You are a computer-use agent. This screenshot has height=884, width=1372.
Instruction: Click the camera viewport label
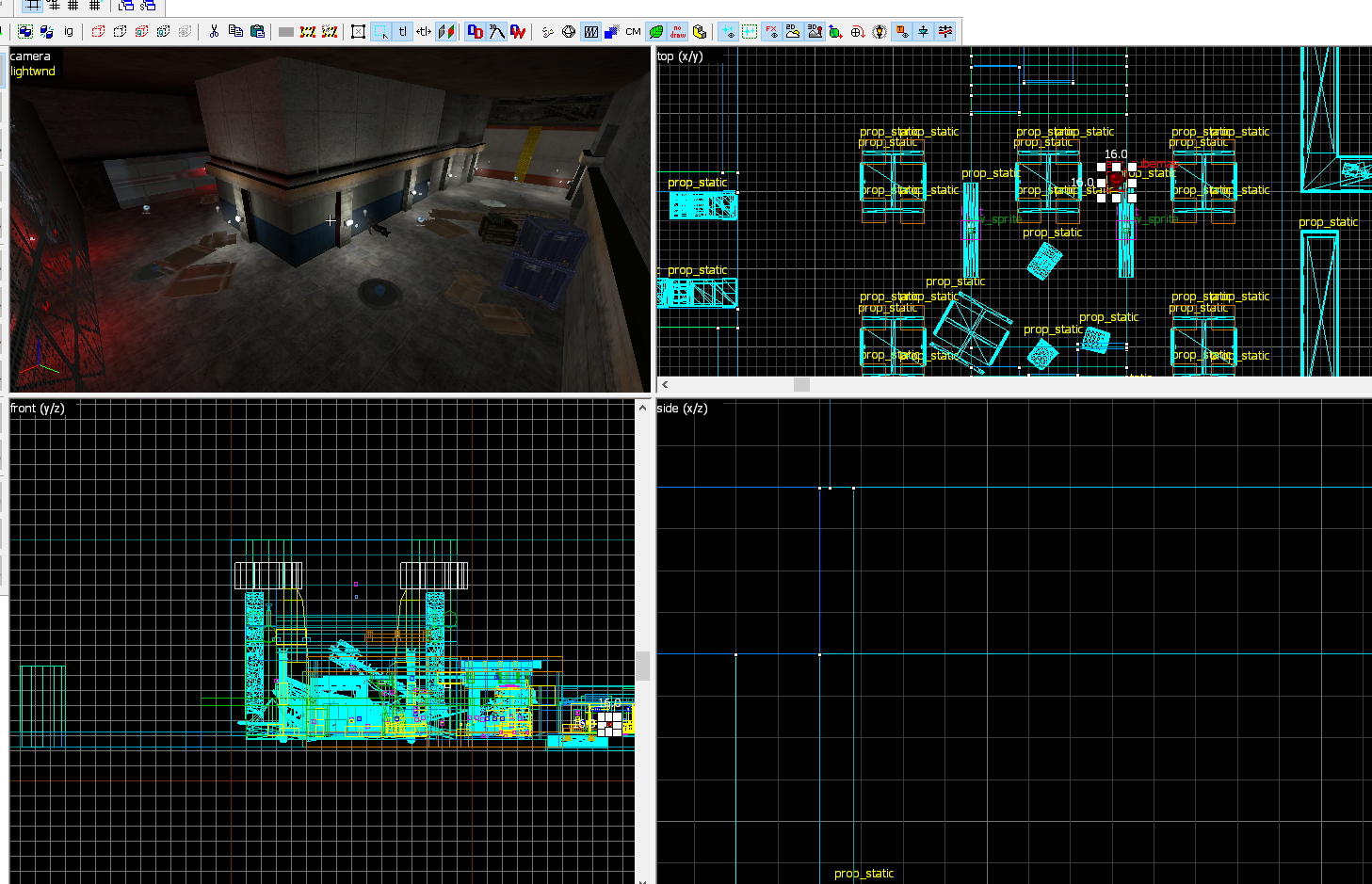[30, 56]
